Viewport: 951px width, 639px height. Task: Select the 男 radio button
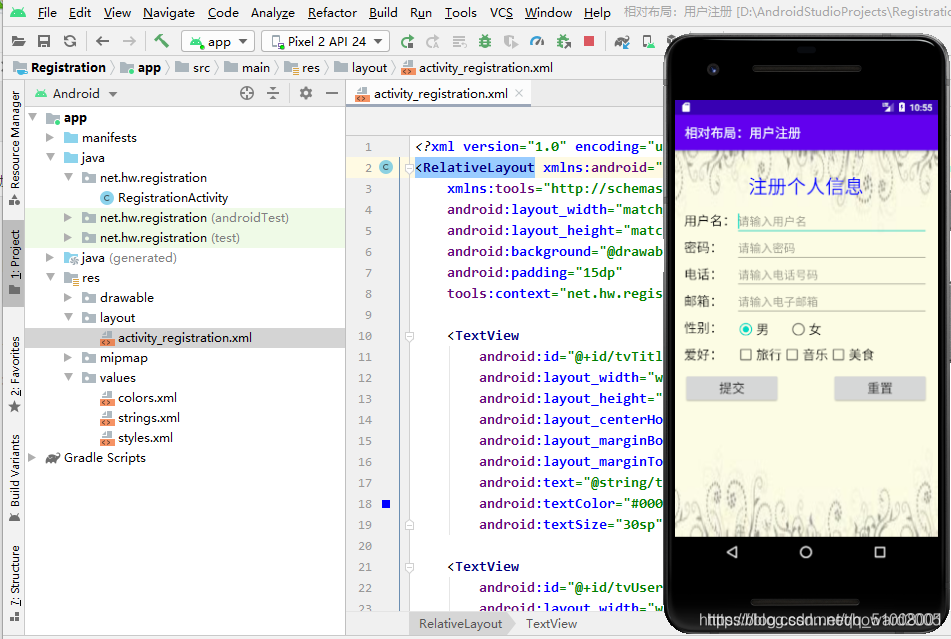click(745, 329)
